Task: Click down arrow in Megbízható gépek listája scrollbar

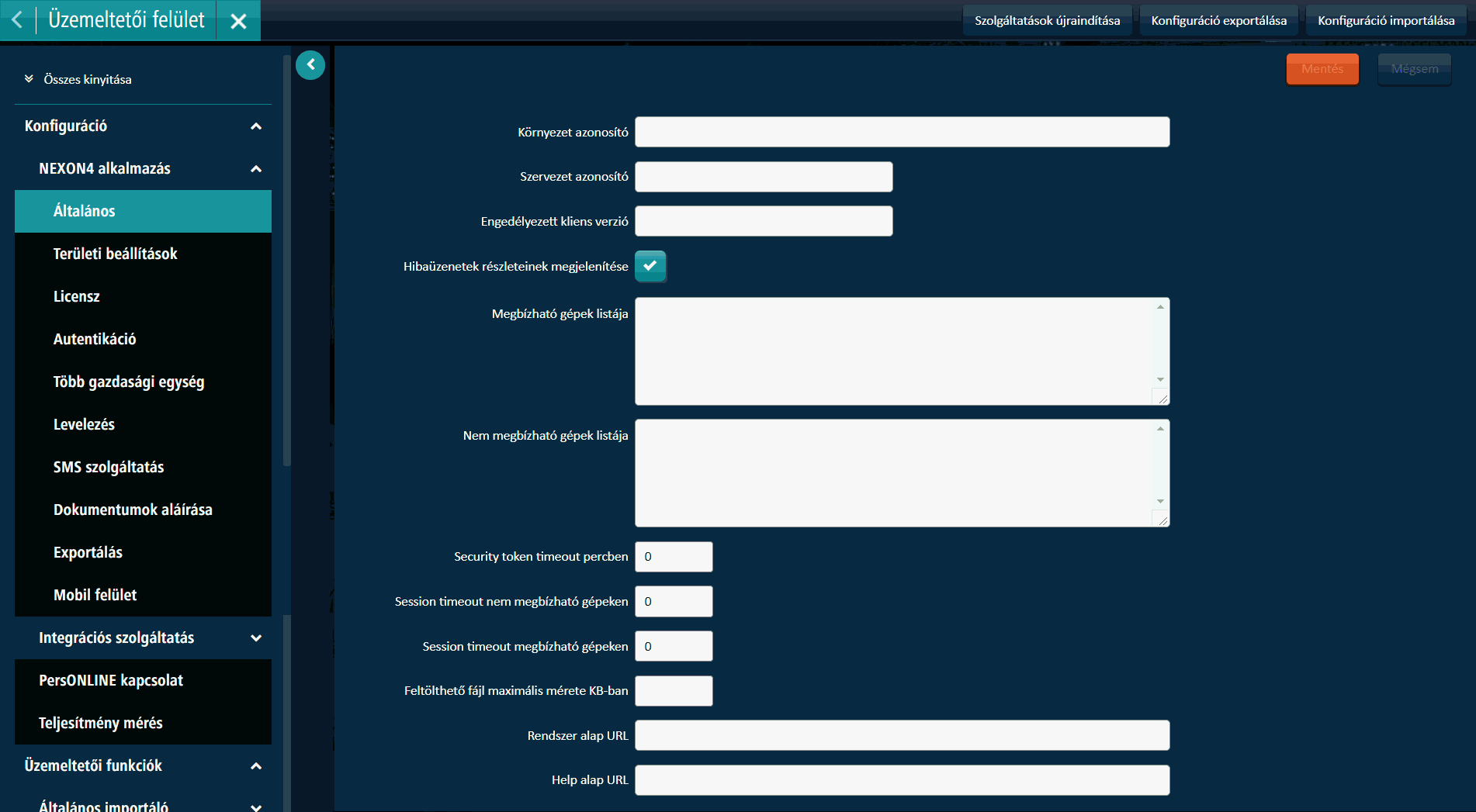Action: [1160, 380]
